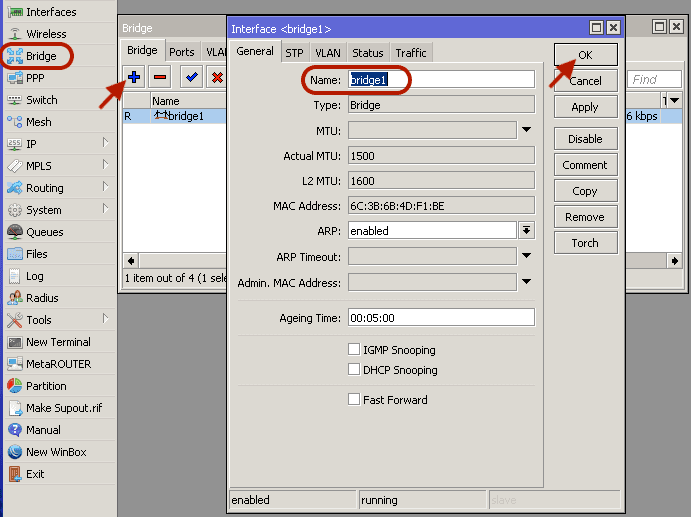This screenshot has width=691, height=517.
Task: Click the Comment button
Action: (x=586, y=165)
